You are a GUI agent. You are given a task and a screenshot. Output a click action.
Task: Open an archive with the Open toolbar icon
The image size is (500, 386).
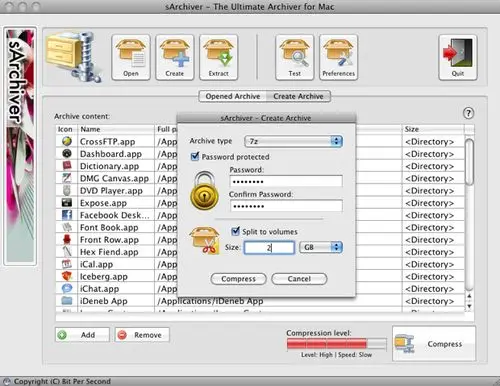tap(131, 57)
